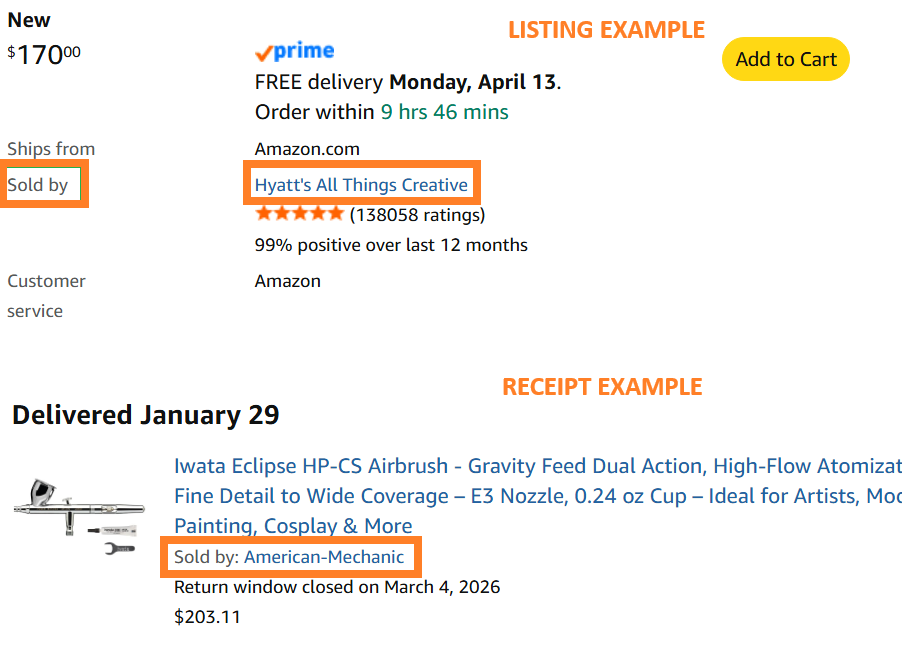Click the middle star in the rating row
Image resolution: width=903 pixels, height=647 pixels.
coord(299,212)
